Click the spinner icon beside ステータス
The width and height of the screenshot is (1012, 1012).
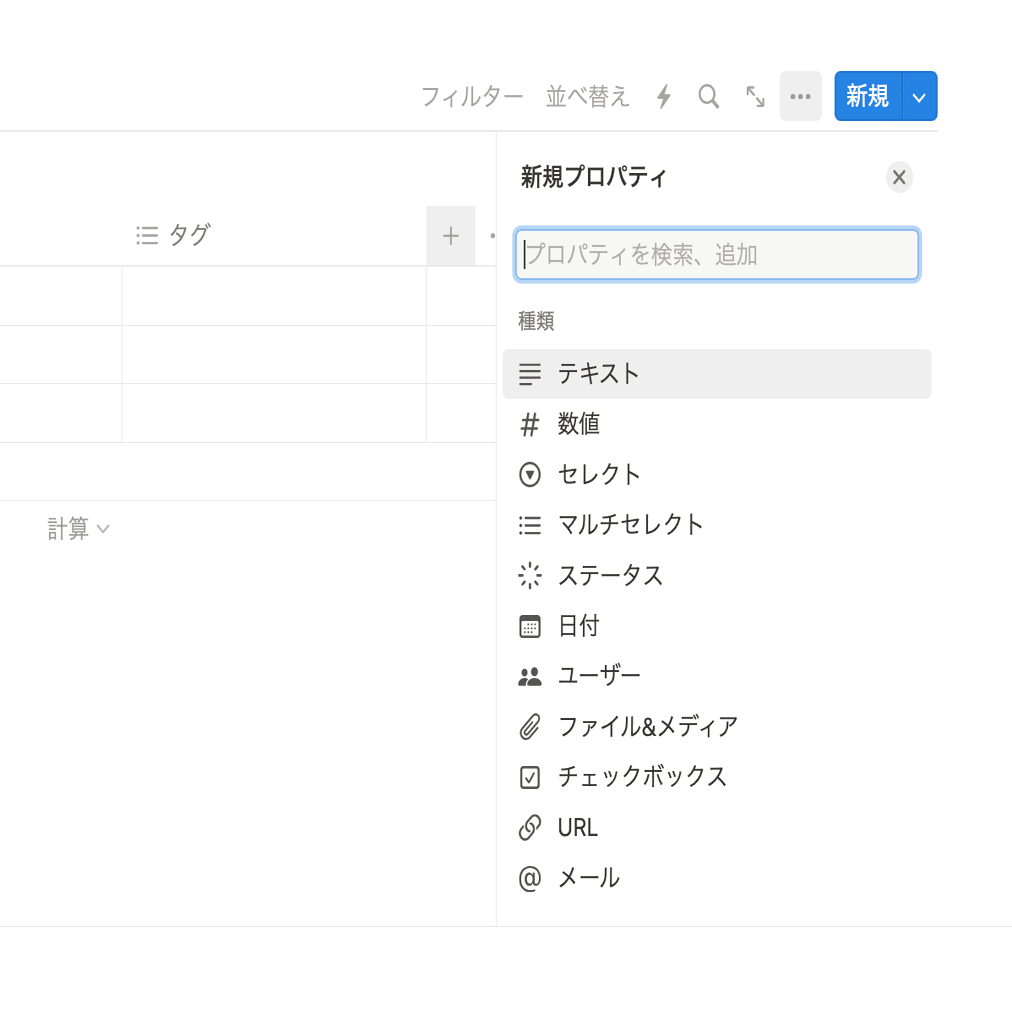(530, 576)
